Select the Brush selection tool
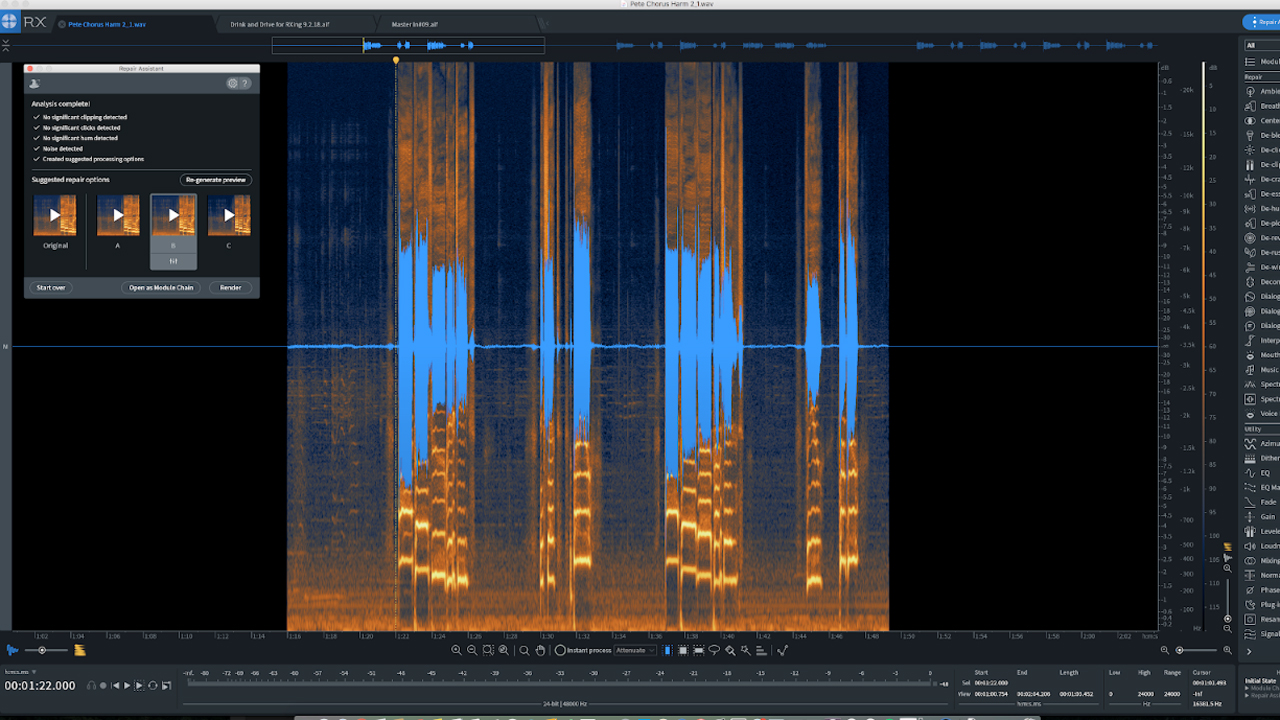This screenshot has height=720, width=1280. 730,650
